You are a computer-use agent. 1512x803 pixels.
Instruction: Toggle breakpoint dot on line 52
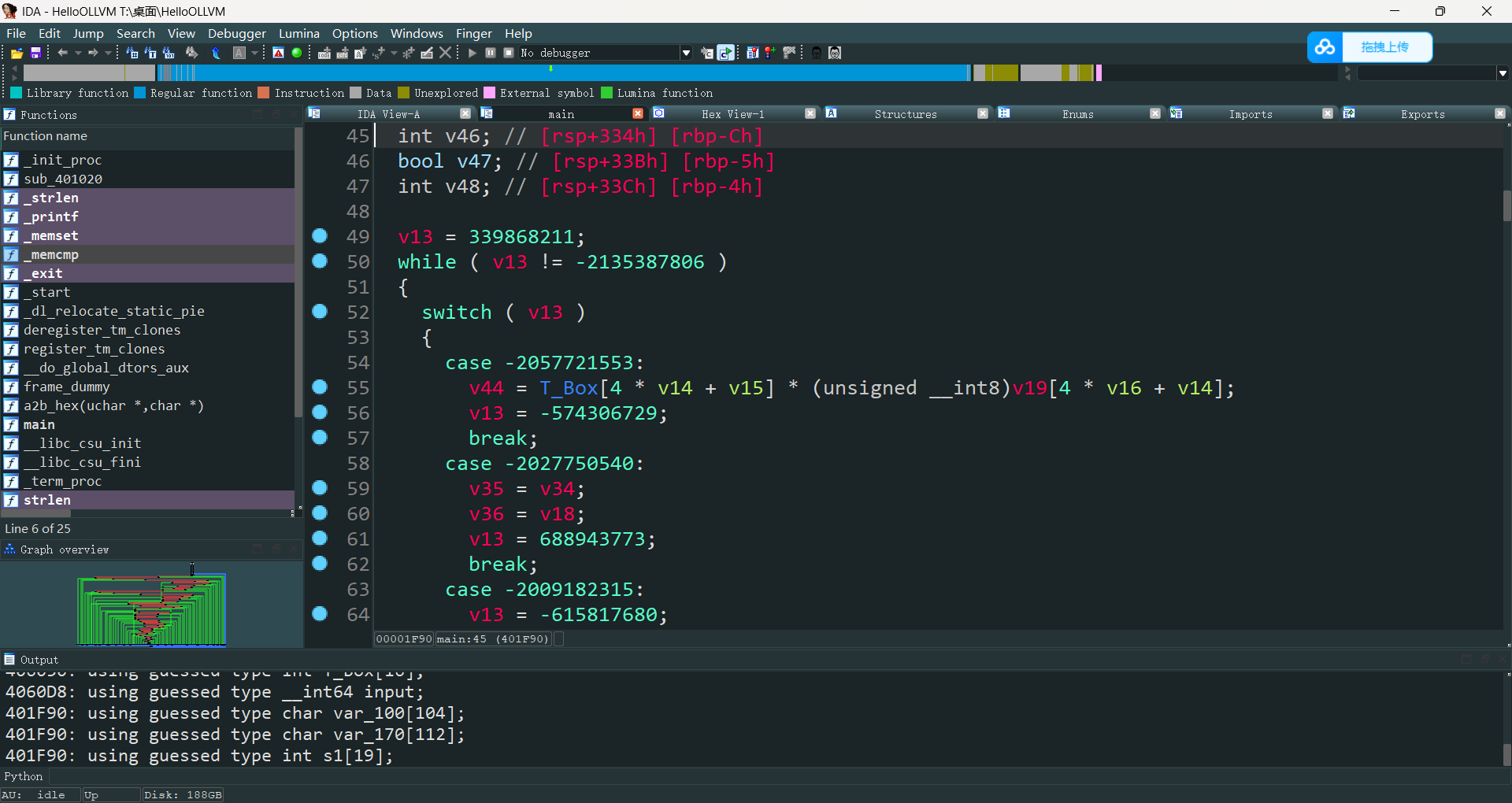[x=320, y=311]
